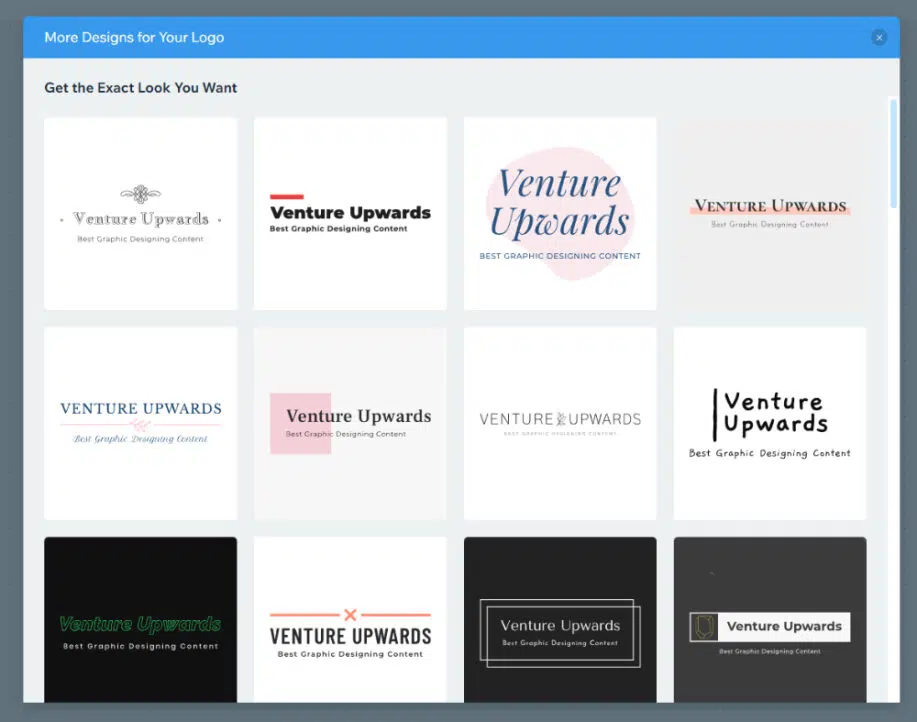Click the orange X icon in the logo
917x722 pixels.
click(350, 615)
